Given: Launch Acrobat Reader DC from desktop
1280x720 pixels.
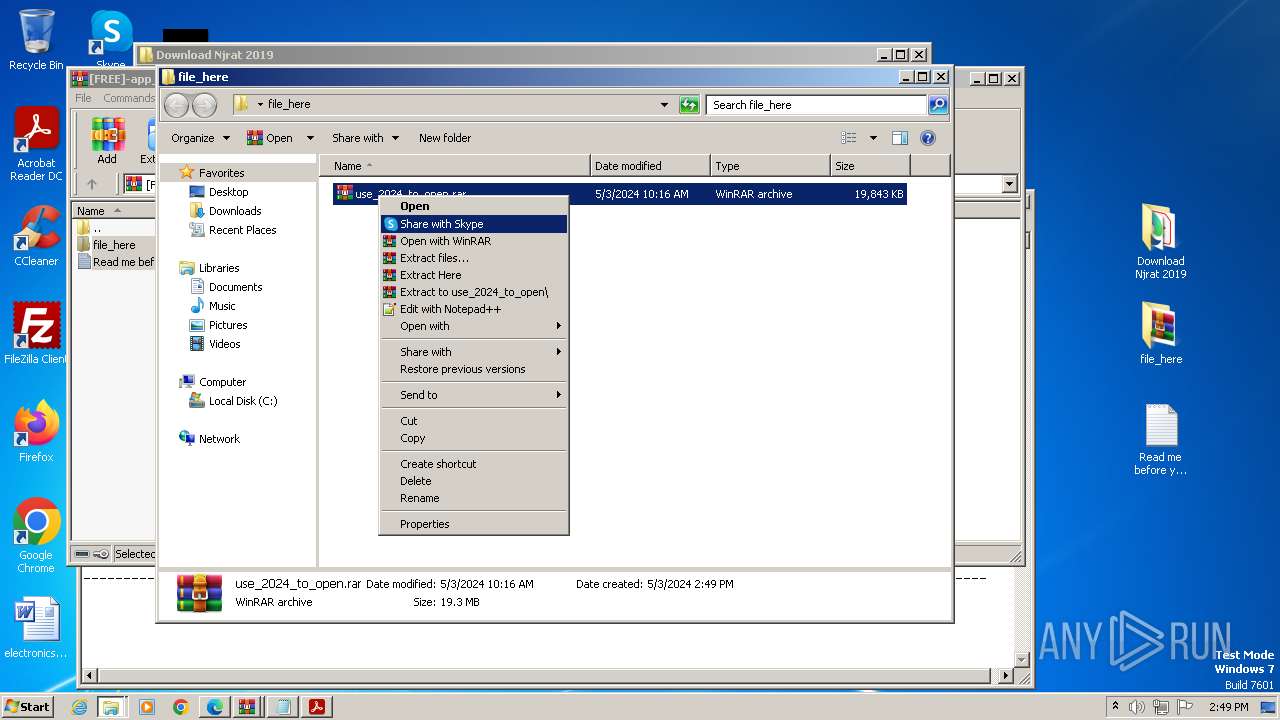Looking at the screenshot, I should 36,145.
